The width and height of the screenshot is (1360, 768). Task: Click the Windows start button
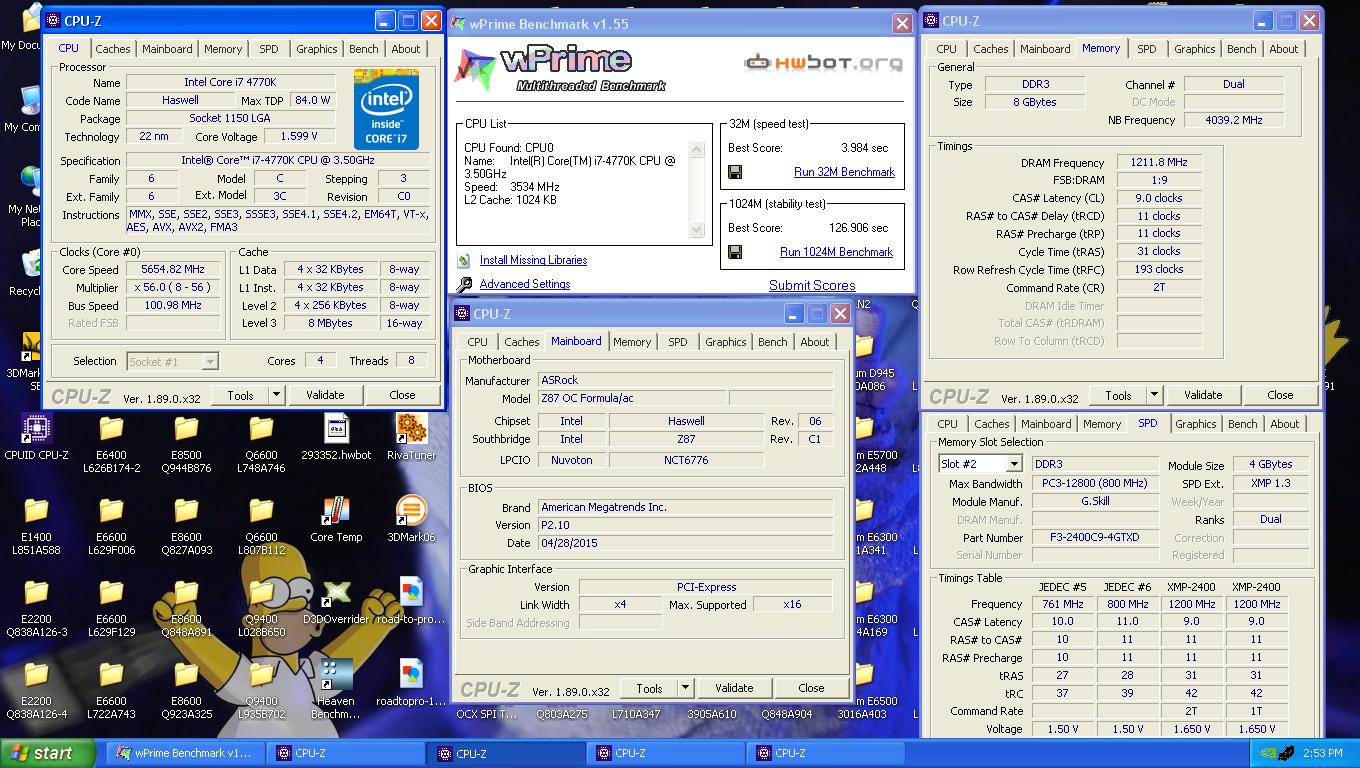point(48,753)
